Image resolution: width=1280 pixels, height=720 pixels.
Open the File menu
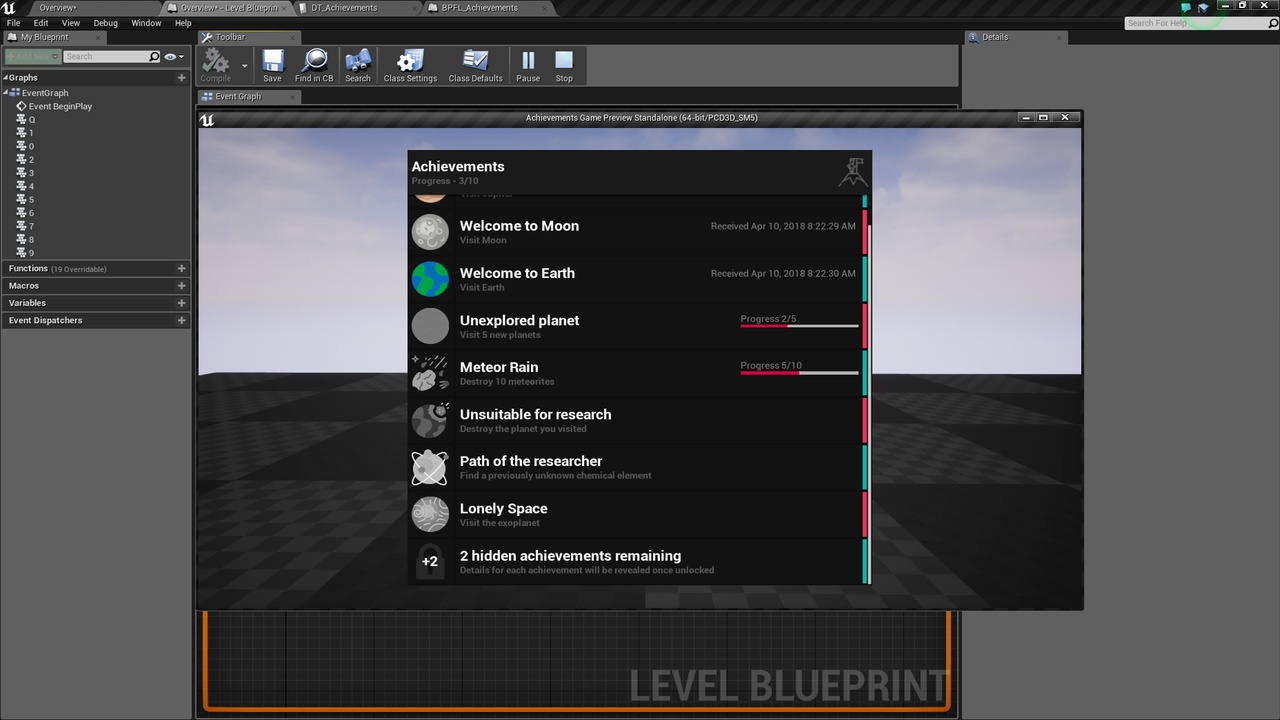pyautogui.click(x=14, y=23)
